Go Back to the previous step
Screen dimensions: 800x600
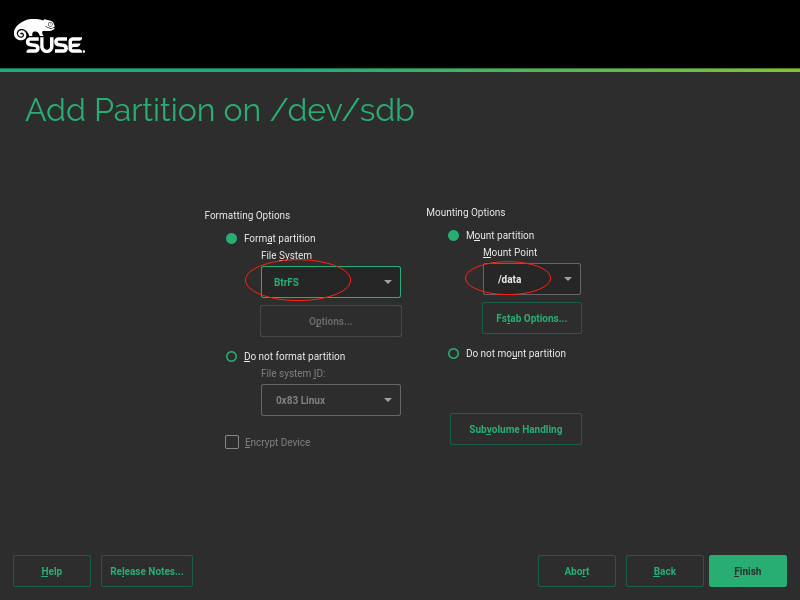point(664,571)
